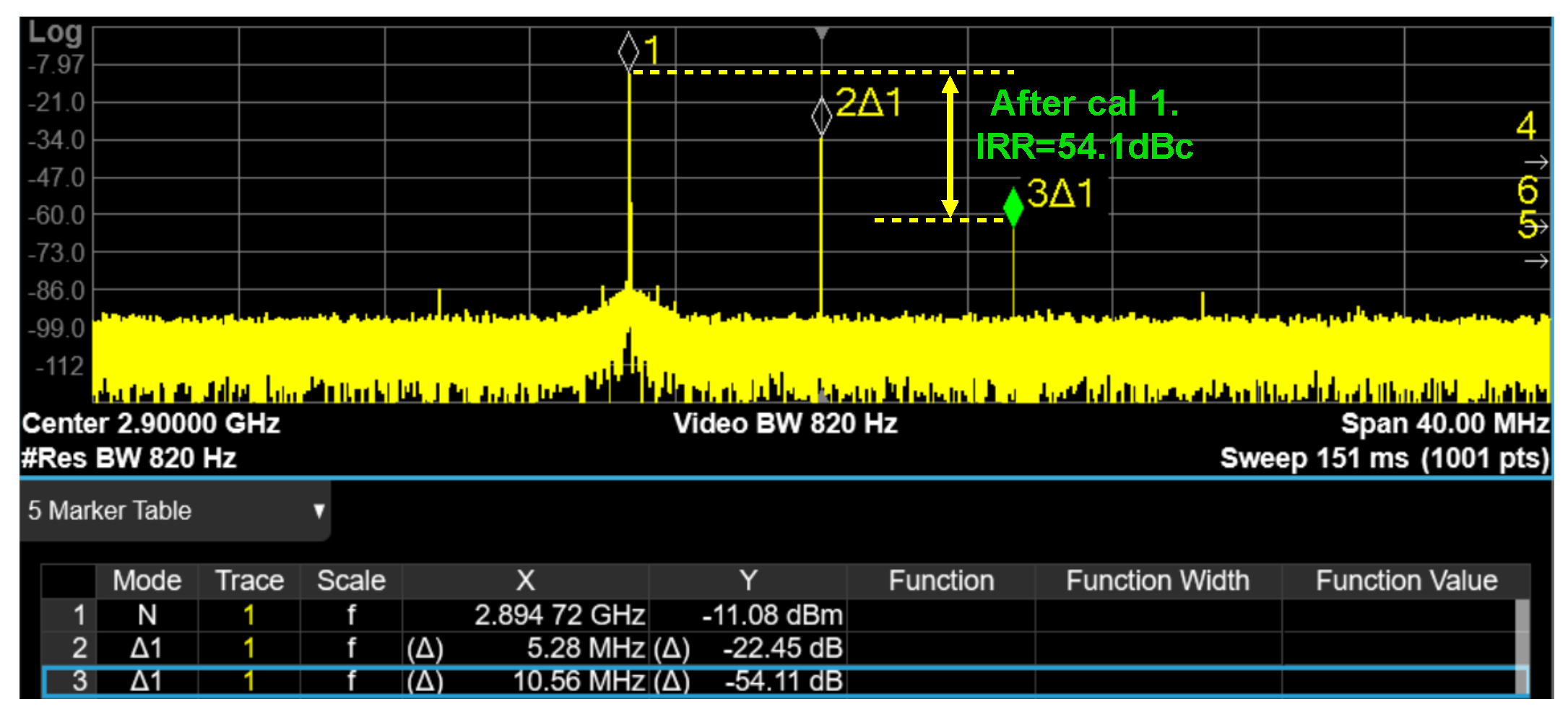Click the white arrow below trace 5 indicator
Viewport: 1568px width, 725px height.
(1538, 259)
